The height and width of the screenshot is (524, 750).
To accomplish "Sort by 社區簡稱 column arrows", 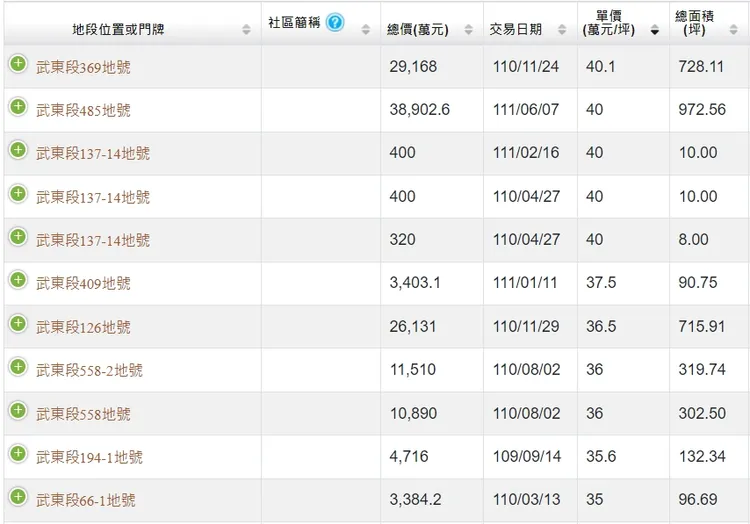I will coord(366,29).
